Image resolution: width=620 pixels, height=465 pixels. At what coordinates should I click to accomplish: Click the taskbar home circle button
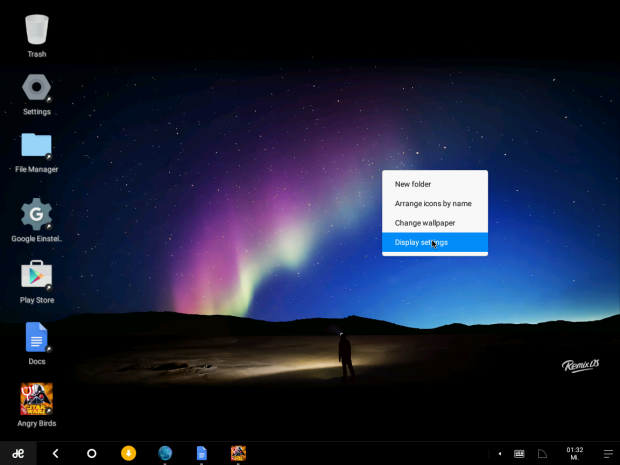pyautogui.click(x=91, y=453)
